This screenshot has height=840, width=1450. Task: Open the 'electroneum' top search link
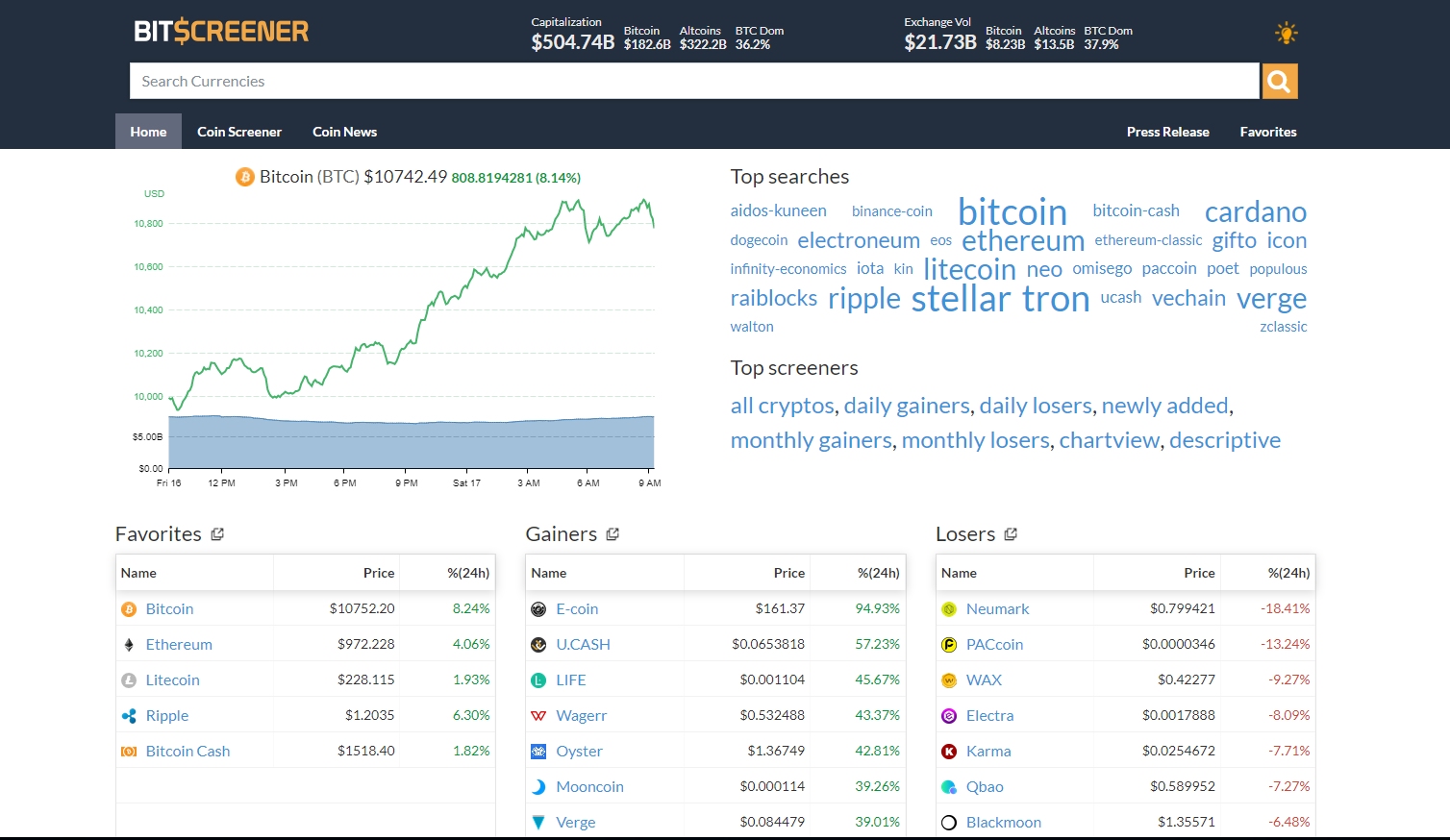[859, 240]
